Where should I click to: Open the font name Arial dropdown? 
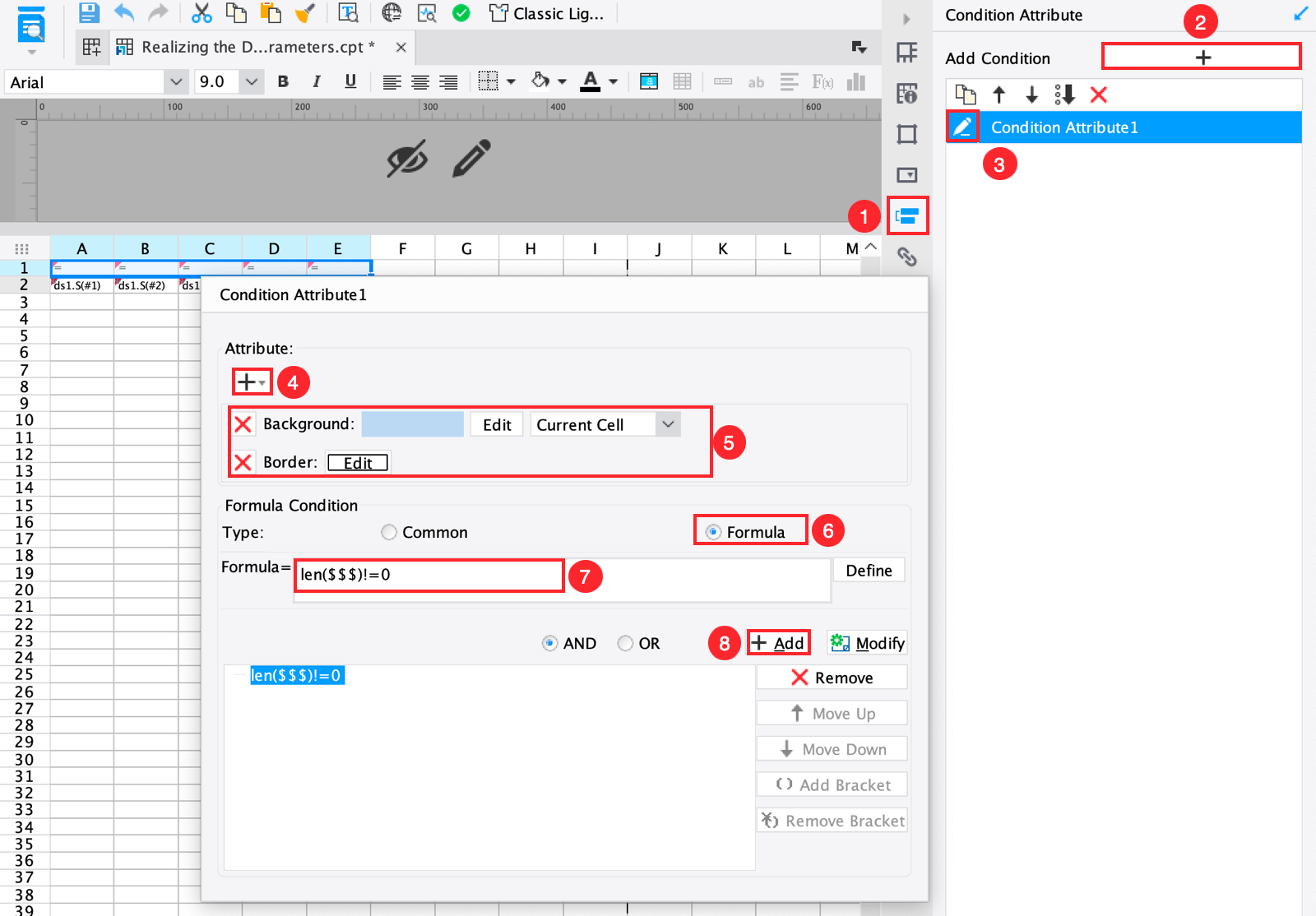point(175,81)
